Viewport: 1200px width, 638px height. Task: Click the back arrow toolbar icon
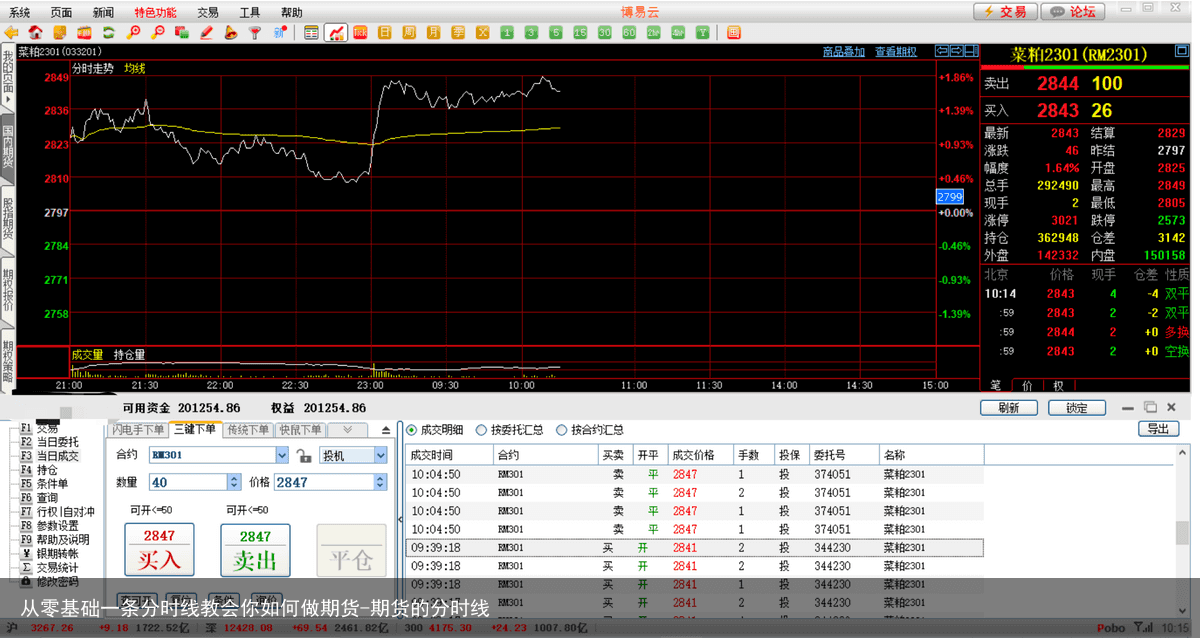[11, 33]
